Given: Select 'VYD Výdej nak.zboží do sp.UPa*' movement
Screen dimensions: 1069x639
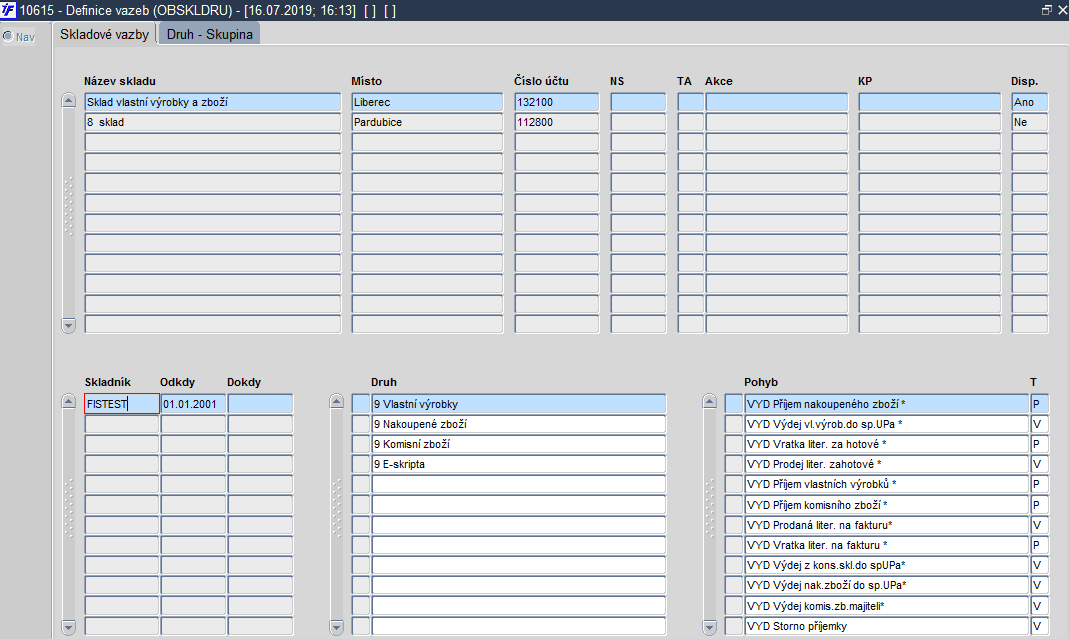Looking at the screenshot, I should [886, 585].
